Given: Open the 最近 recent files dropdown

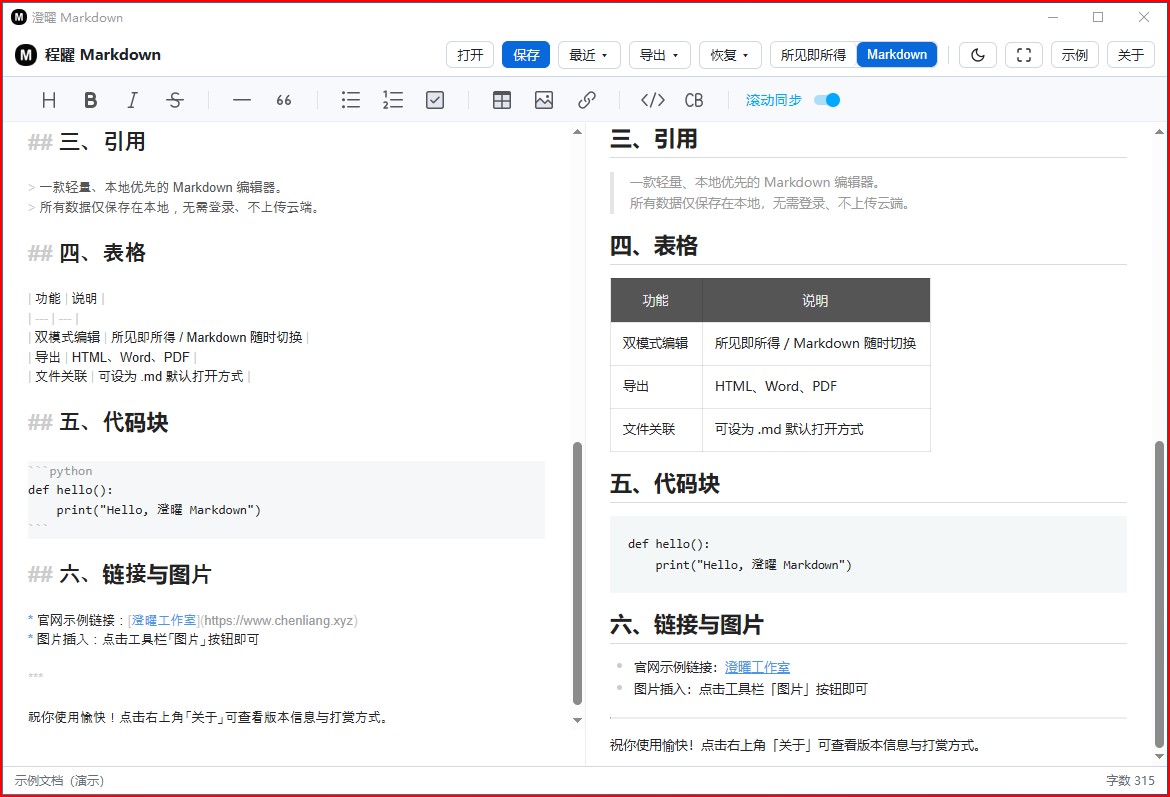Looking at the screenshot, I should coord(589,54).
